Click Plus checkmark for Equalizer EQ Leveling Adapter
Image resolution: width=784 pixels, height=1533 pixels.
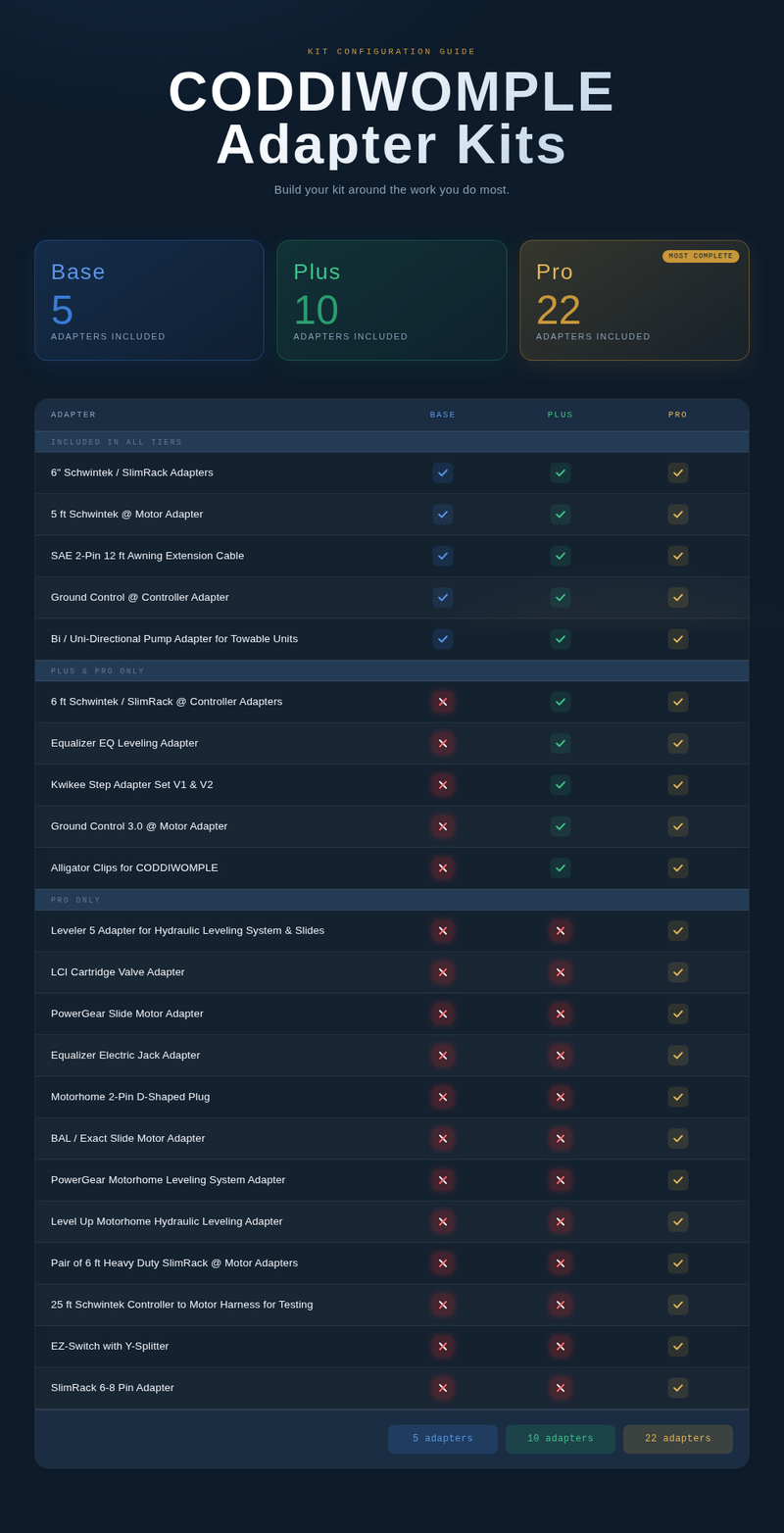(561, 743)
